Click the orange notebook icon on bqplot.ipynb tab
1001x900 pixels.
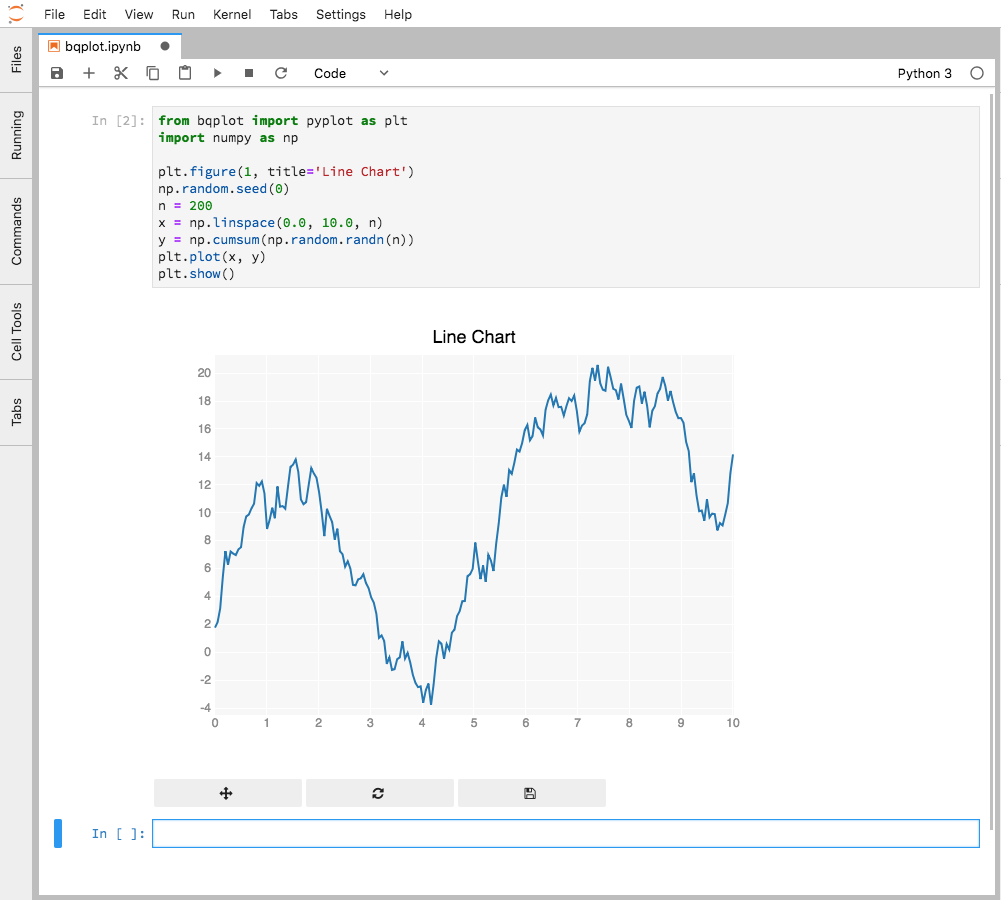point(54,46)
